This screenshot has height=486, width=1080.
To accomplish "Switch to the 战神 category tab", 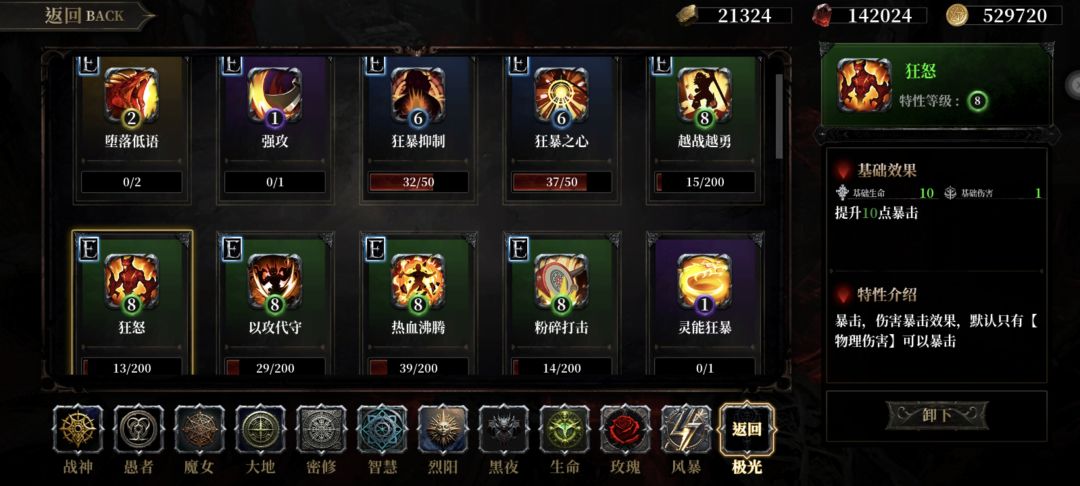I will click(x=78, y=430).
